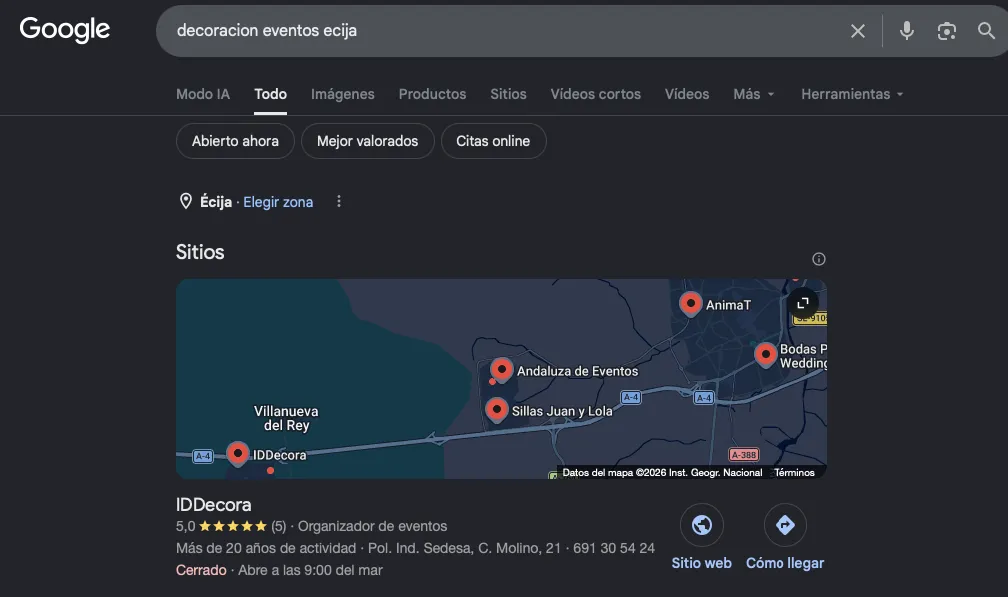Open the Imágenes tab
The height and width of the screenshot is (597, 1008).
point(343,94)
